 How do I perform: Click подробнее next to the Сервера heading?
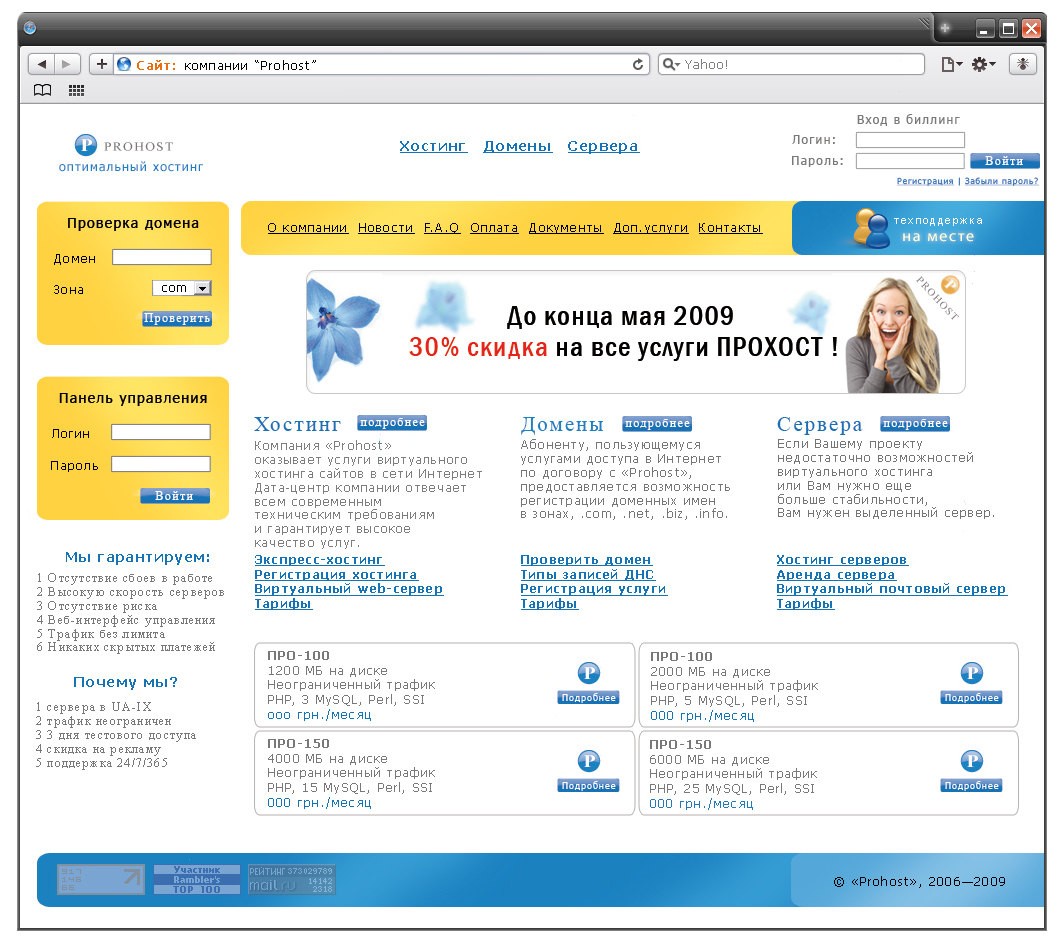tap(915, 424)
